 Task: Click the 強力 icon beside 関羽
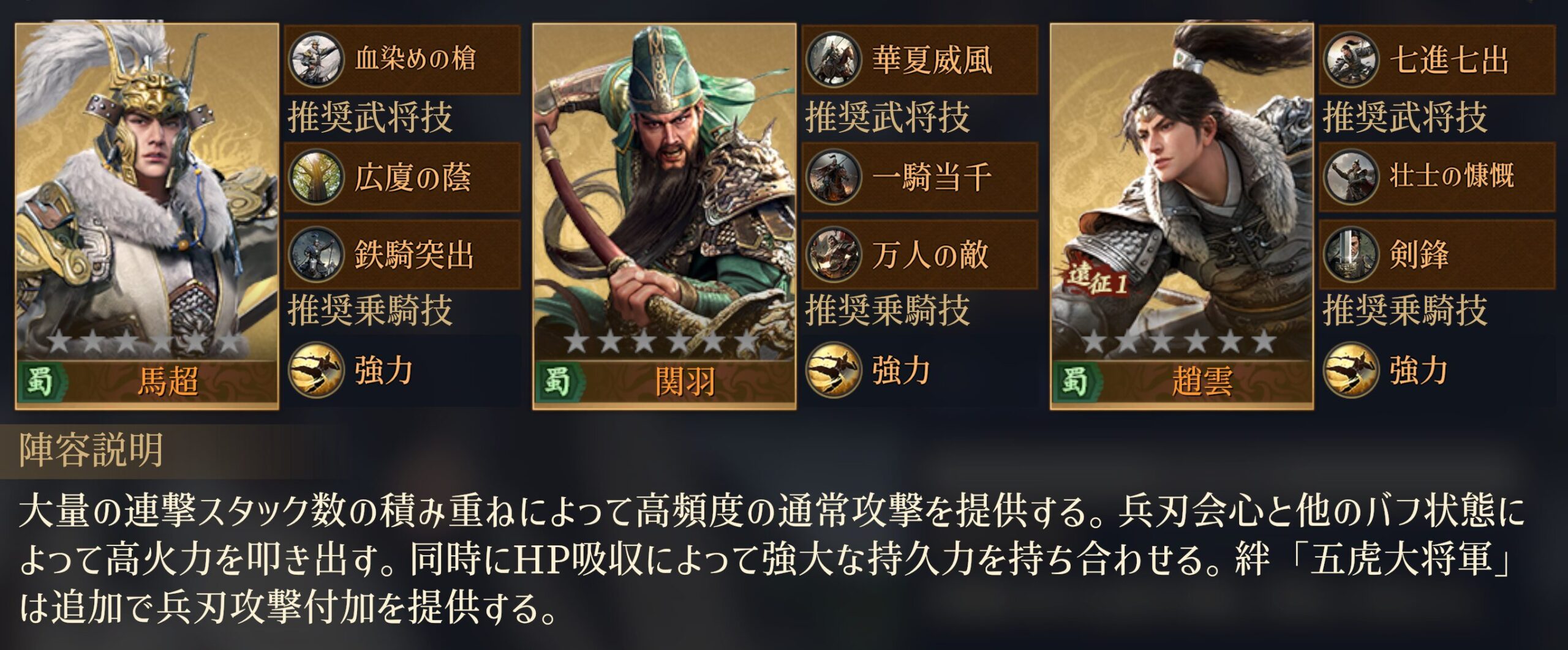(833, 370)
